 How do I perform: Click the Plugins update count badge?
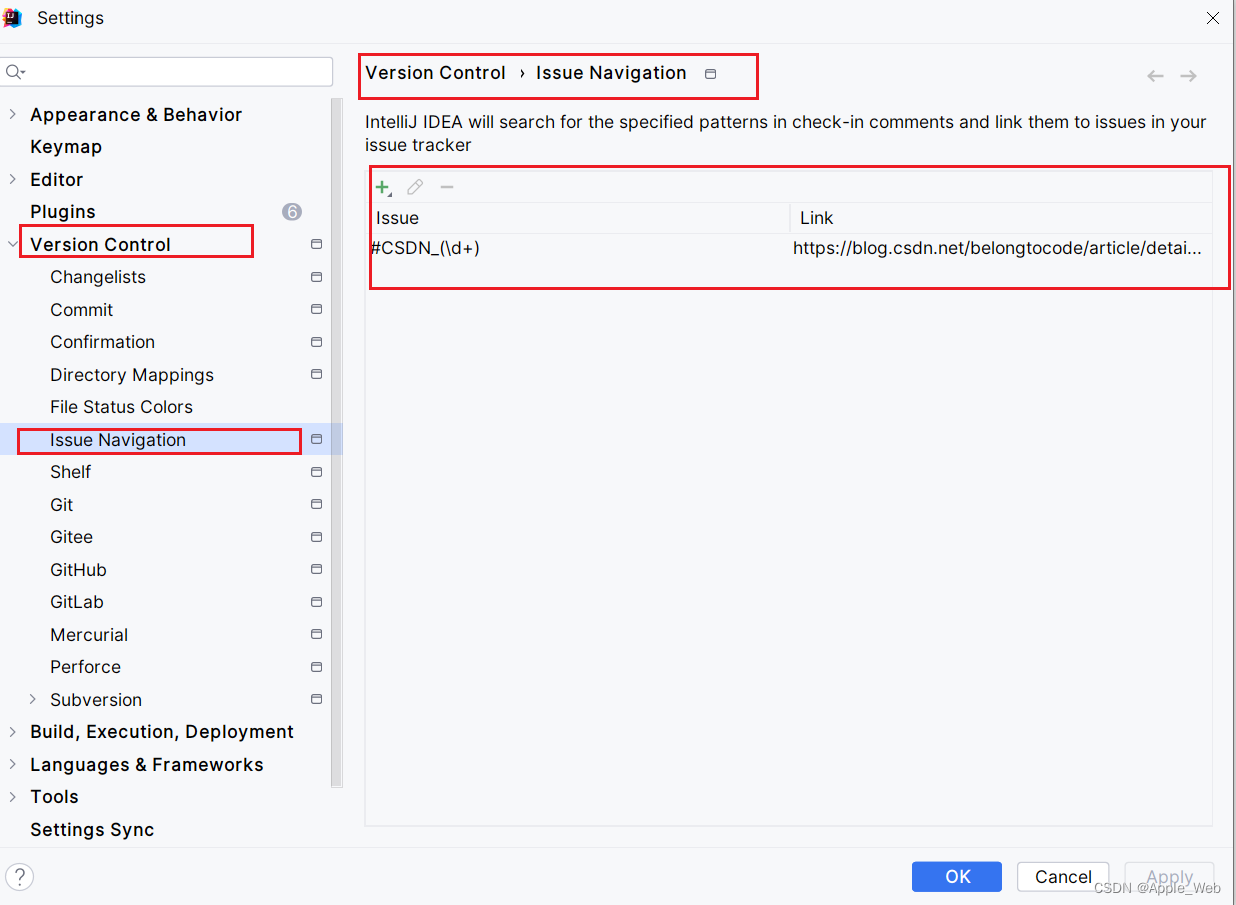click(292, 212)
